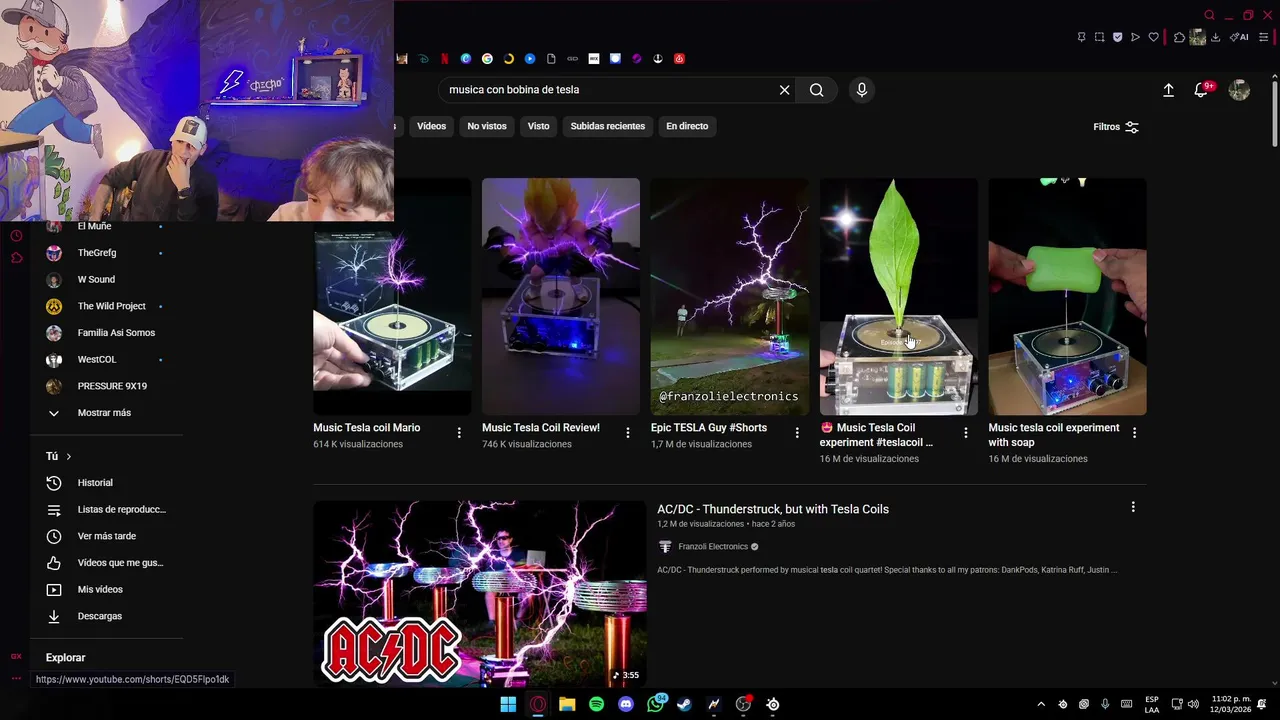The height and width of the screenshot is (720, 1280).
Task: Open options for Music Tesla Coil experiment #teslacoil
Action: click(966, 433)
